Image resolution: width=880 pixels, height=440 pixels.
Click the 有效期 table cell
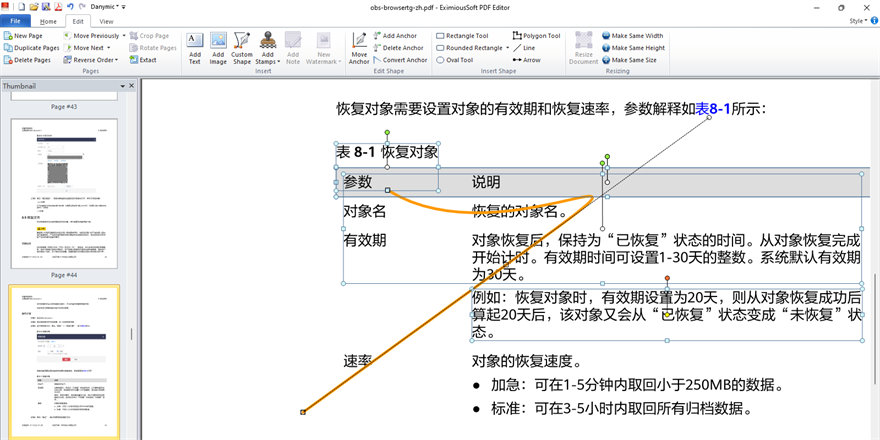(x=365, y=241)
